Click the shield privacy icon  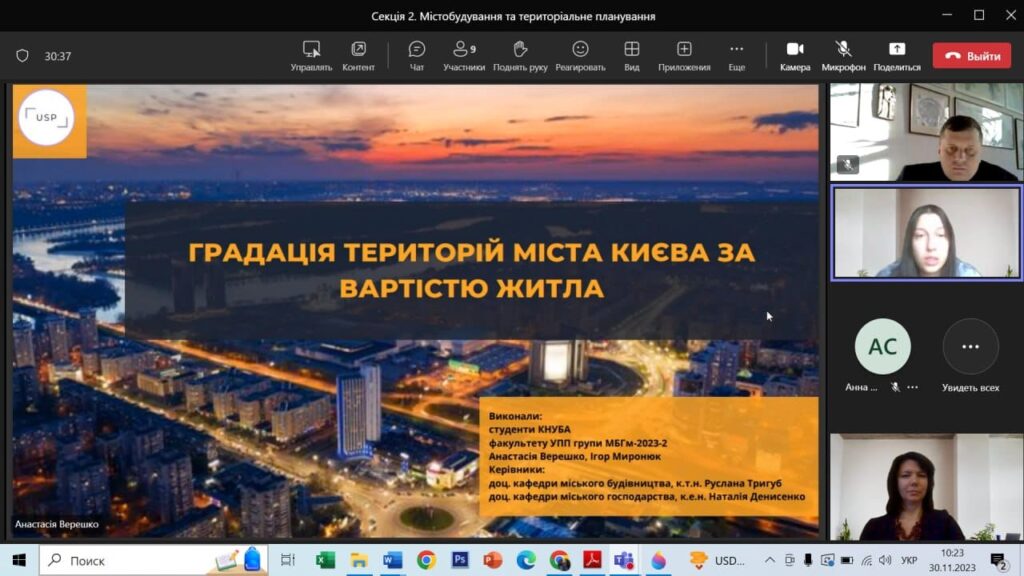(22, 56)
